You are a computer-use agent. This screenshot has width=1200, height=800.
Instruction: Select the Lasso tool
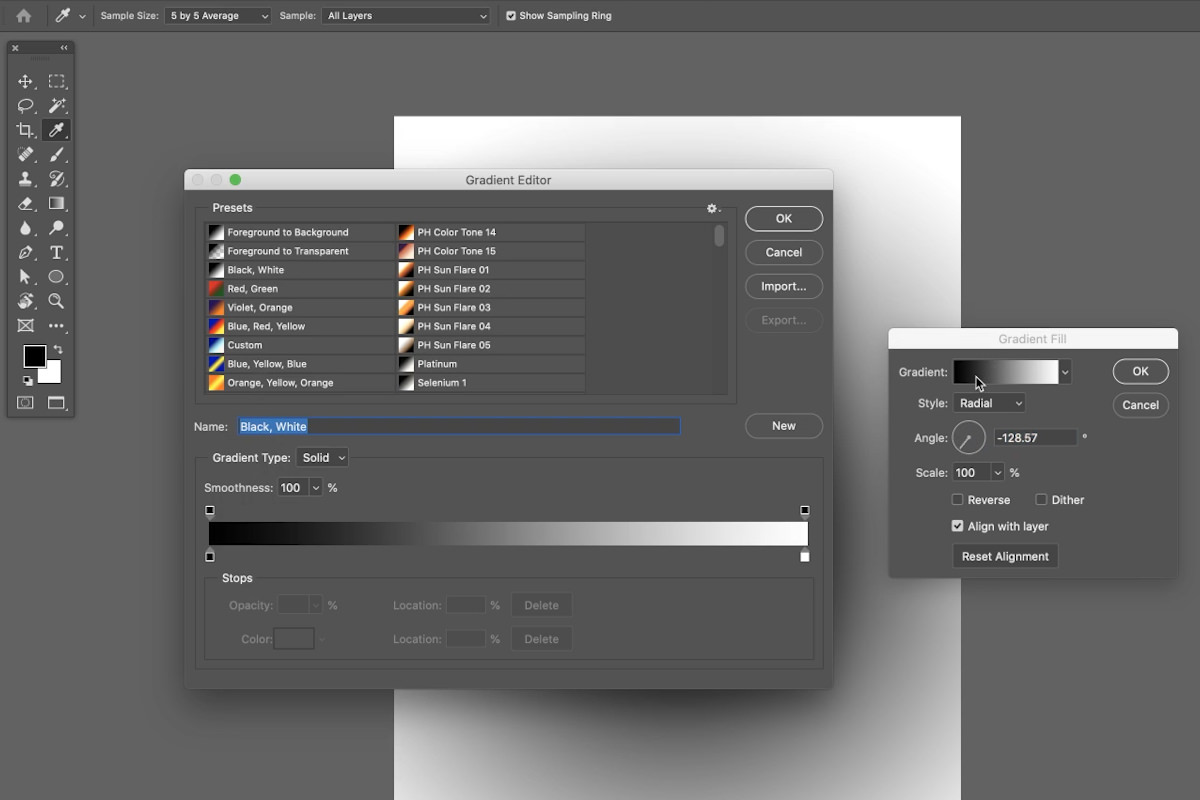coord(26,106)
